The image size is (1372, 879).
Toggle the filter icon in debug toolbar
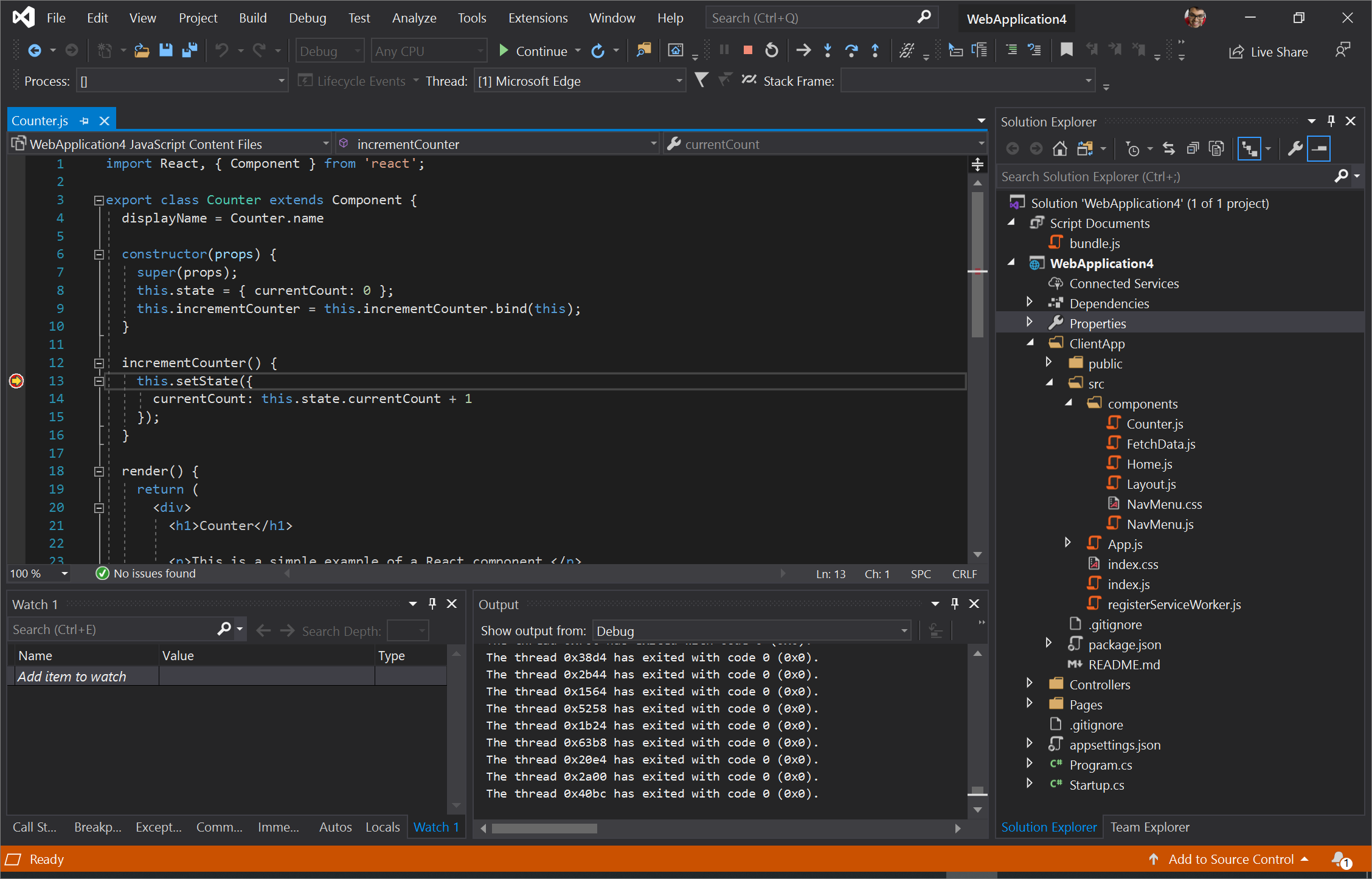coord(700,81)
